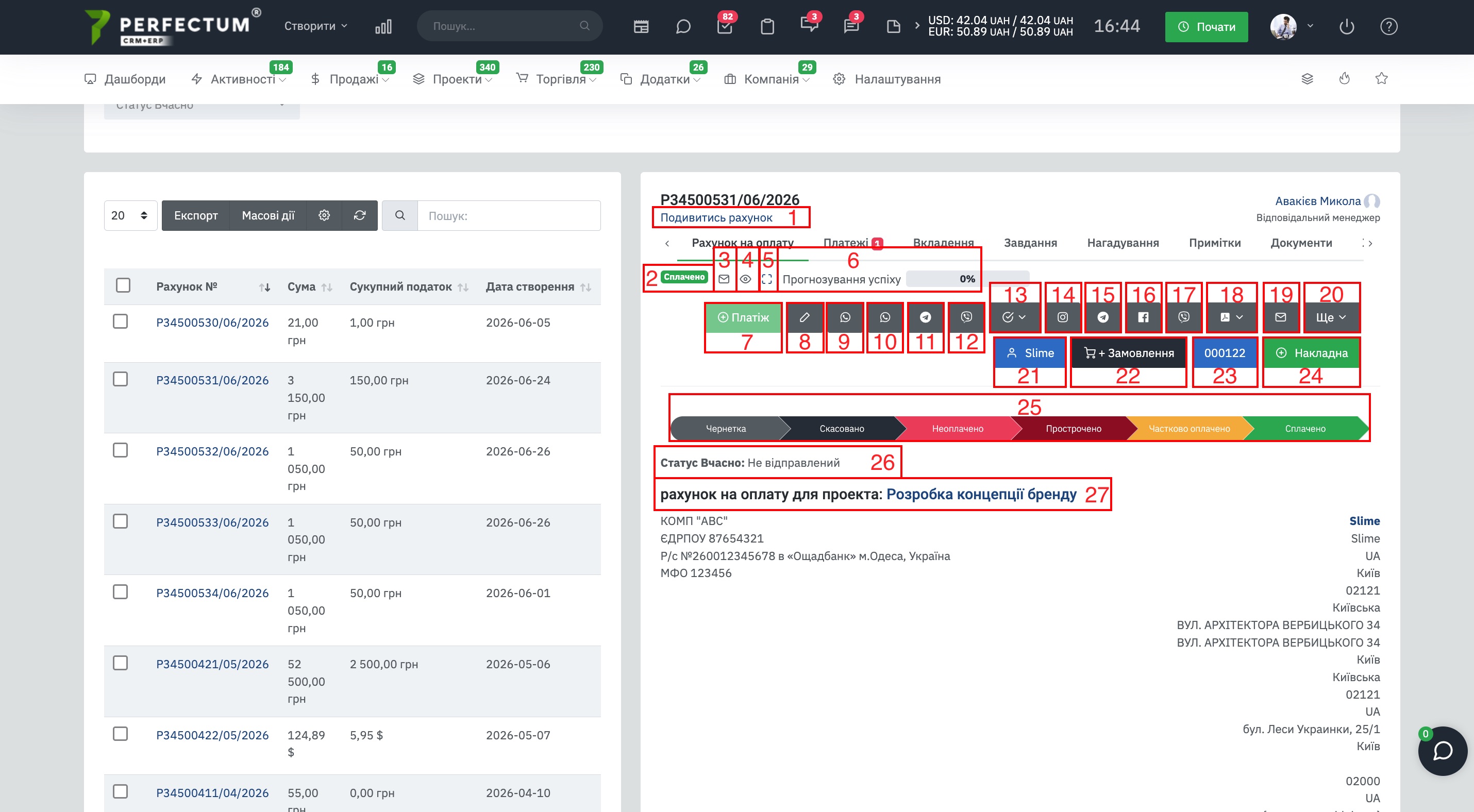The image size is (1474, 812).
Task: Check the box for invoice P34500421/05/2026
Action: point(120,663)
